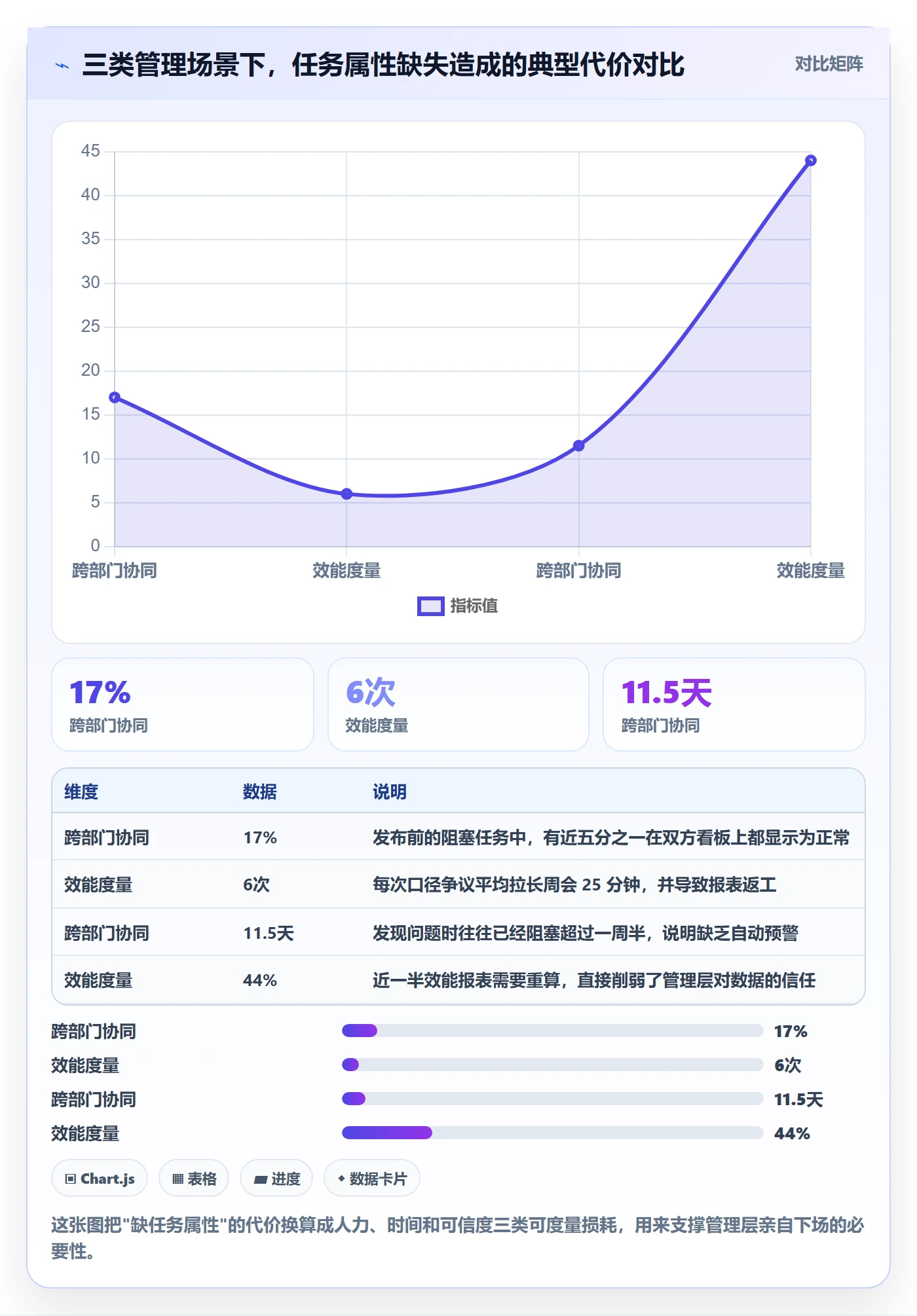Click the description starting with 发布前的阻塞任务中
This screenshot has width=917, height=1316.
(611, 838)
